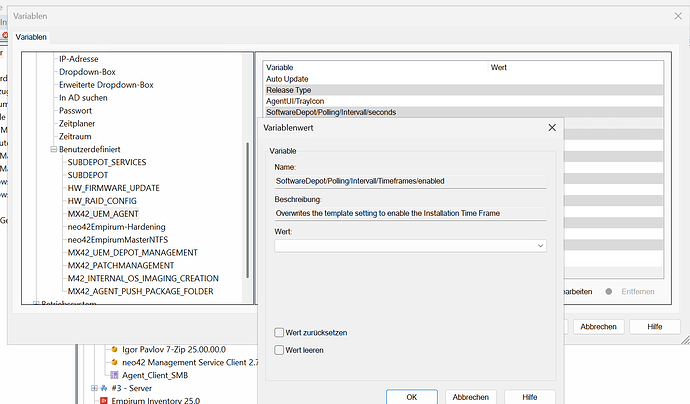Open the Wert dropdown list
690x404 pixels.
click(x=540, y=245)
